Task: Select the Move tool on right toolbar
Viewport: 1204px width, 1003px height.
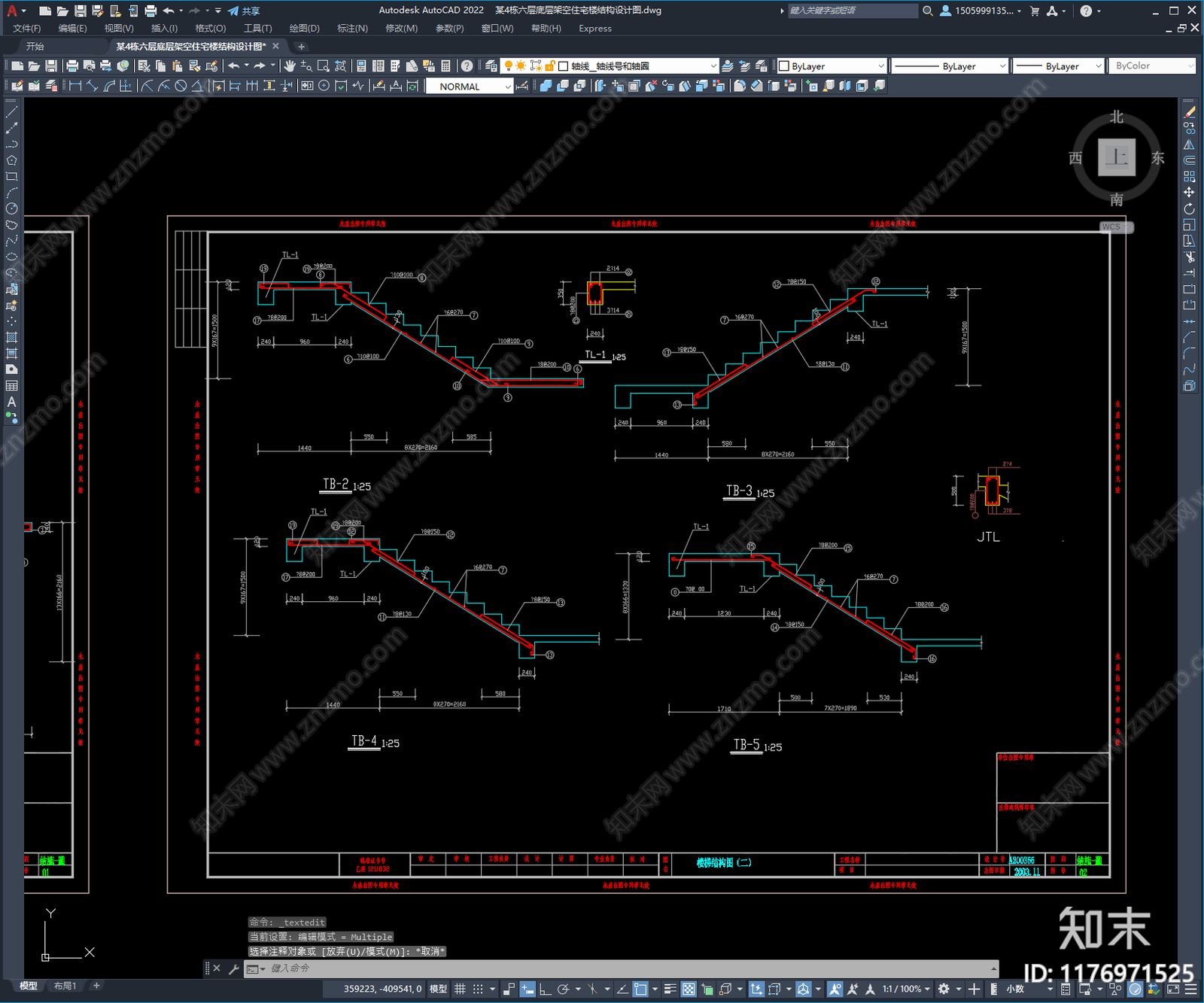Action: click(1189, 193)
